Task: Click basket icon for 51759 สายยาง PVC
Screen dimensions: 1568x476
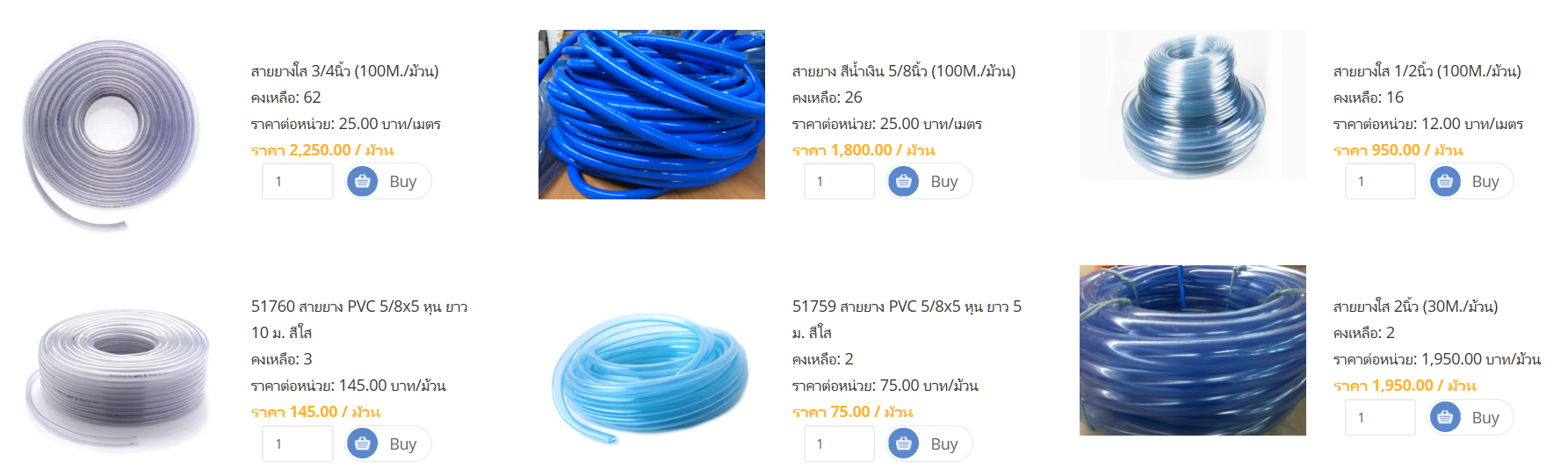Action: click(x=904, y=444)
